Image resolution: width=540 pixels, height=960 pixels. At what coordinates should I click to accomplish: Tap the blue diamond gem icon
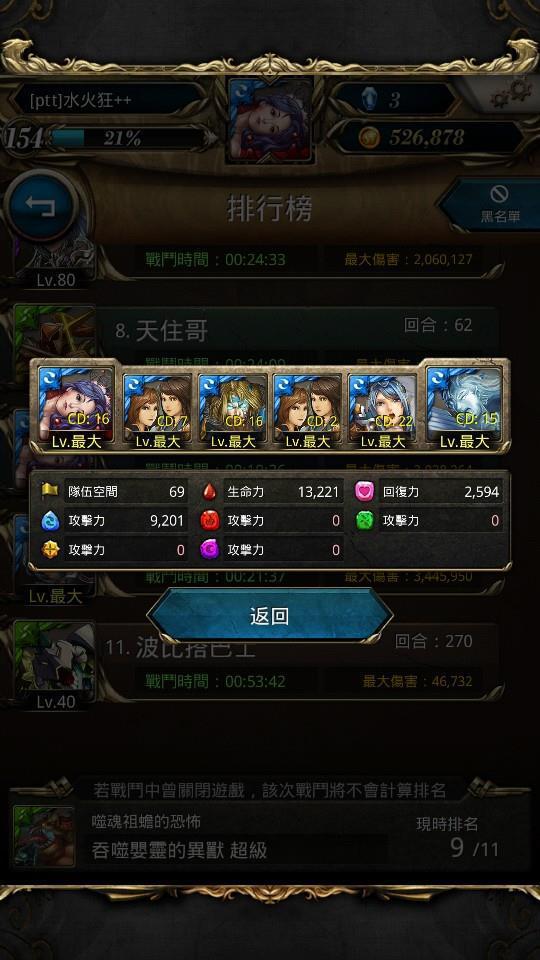point(369,99)
